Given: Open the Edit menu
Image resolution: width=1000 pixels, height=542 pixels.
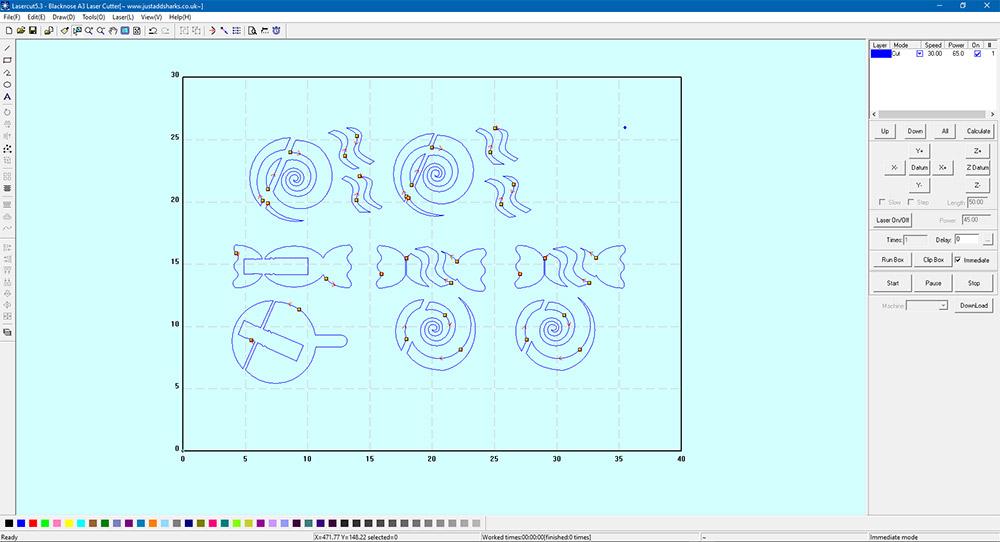Looking at the screenshot, I should pyautogui.click(x=36, y=17).
